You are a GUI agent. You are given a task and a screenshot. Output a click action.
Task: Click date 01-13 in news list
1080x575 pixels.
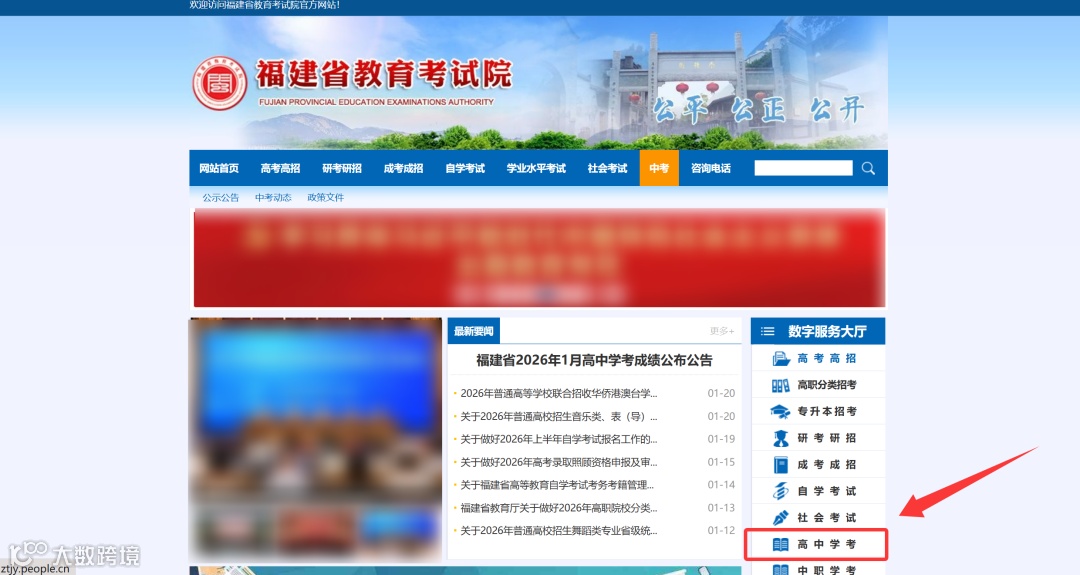click(x=721, y=508)
